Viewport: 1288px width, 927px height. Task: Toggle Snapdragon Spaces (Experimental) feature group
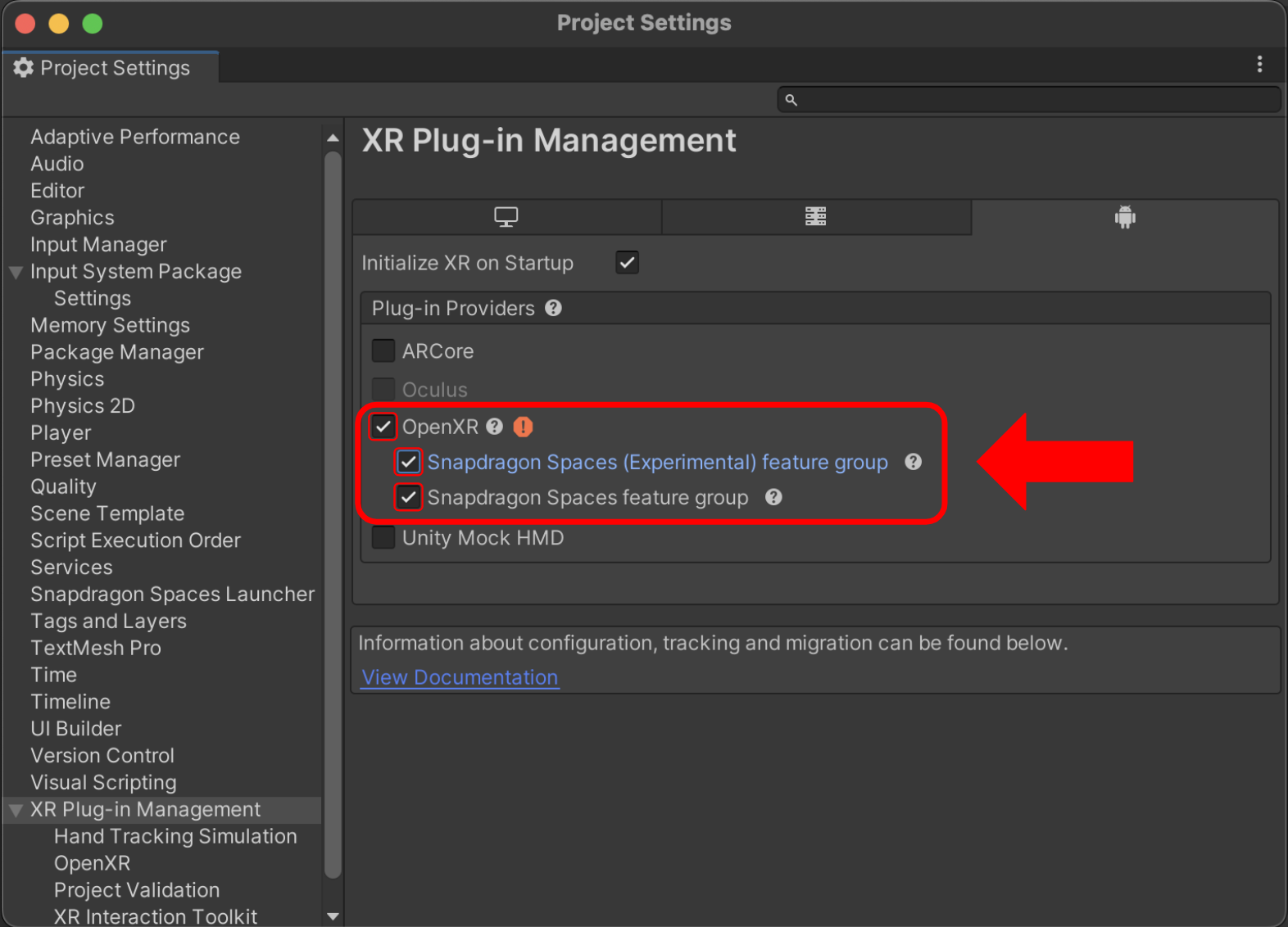pyautogui.click(x=409, y=462)
